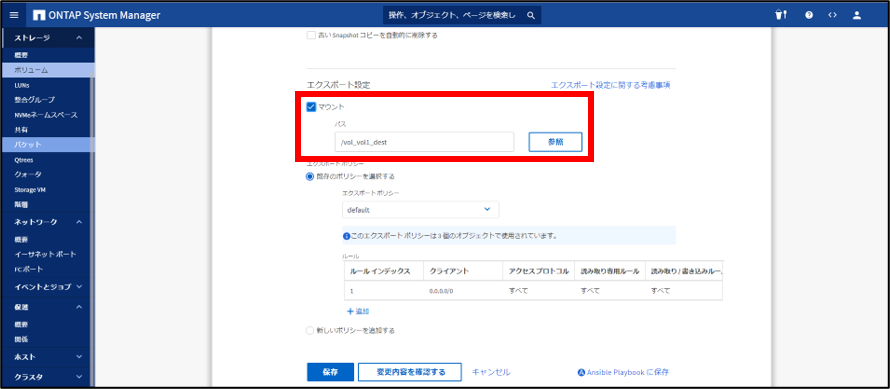Select 既存のポリシーを選択する radio button
Image resolution: width=890 pixels, height=389 pixels.
310,176
